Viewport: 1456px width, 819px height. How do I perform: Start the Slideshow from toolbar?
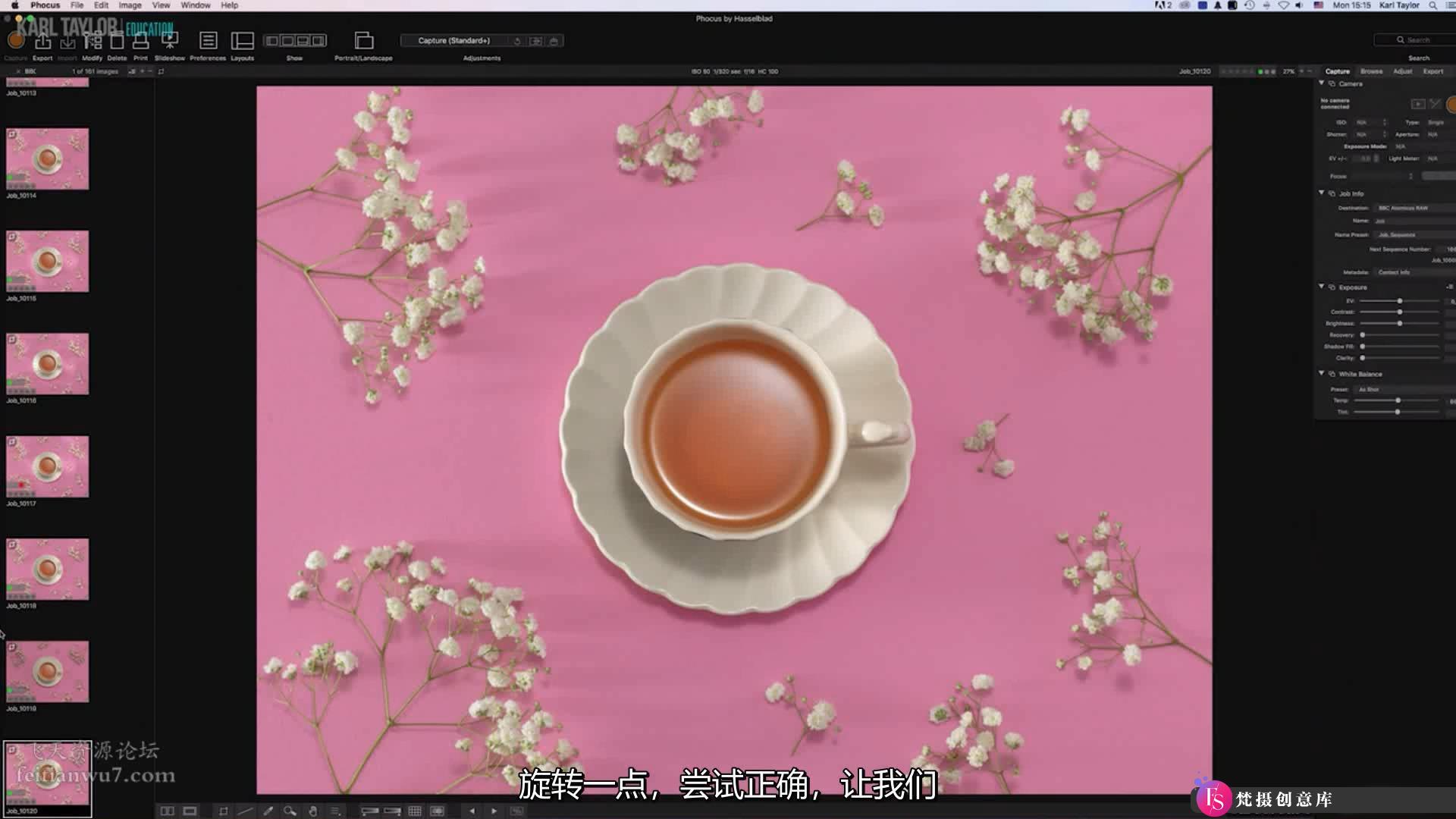point(170,41)
